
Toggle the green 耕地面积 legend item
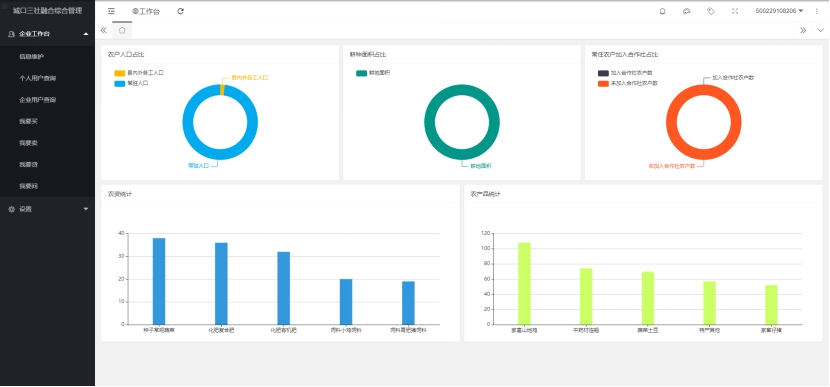pyautogui.click(x=373, y=73)
